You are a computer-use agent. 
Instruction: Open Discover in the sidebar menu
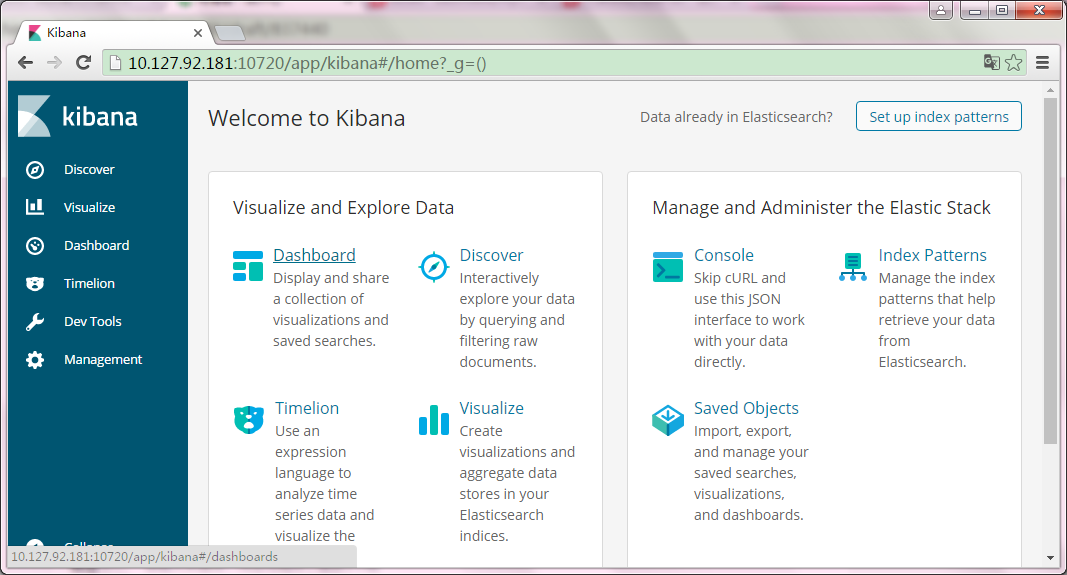click(89, 169)
